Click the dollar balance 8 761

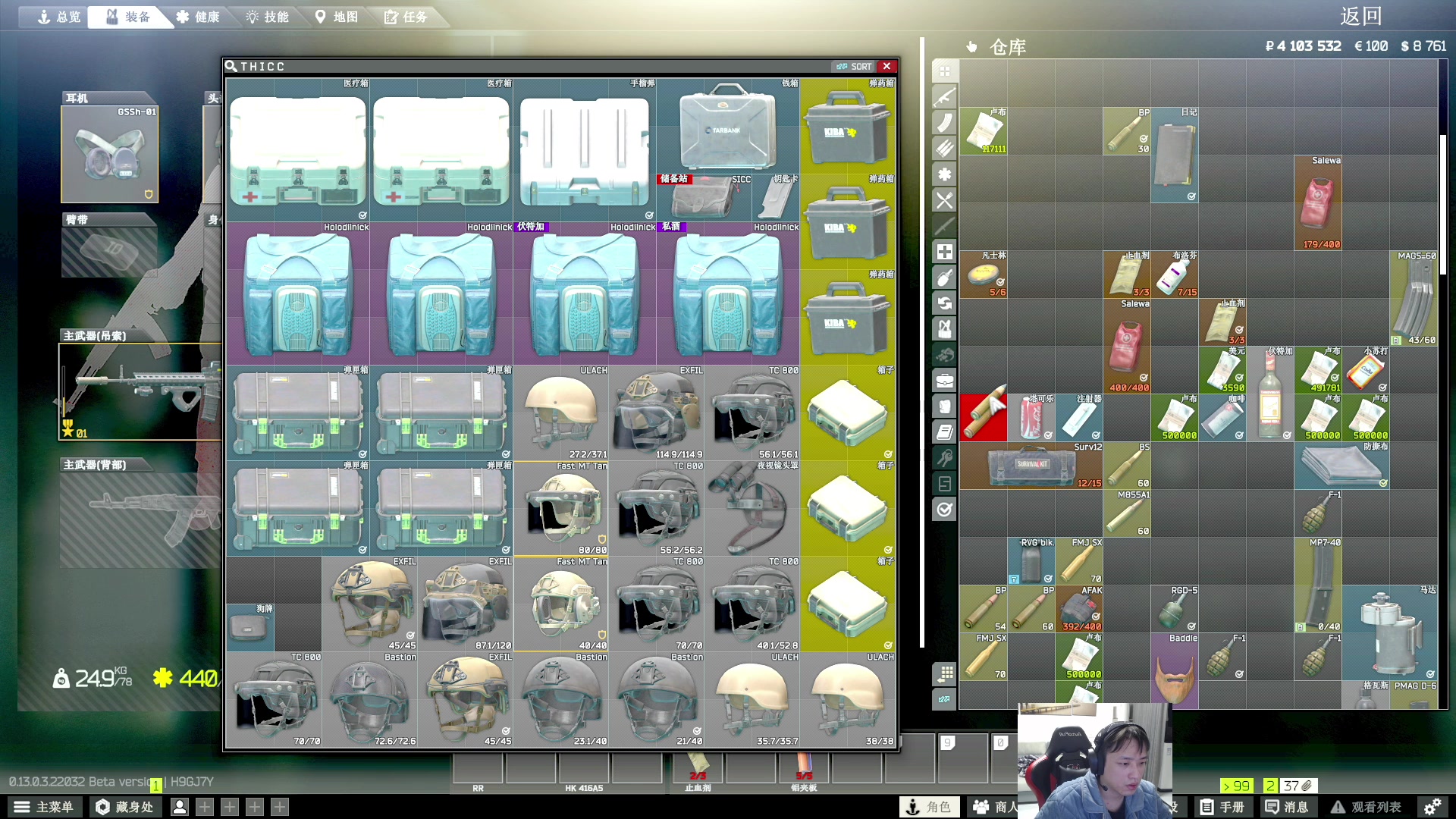1423,46
